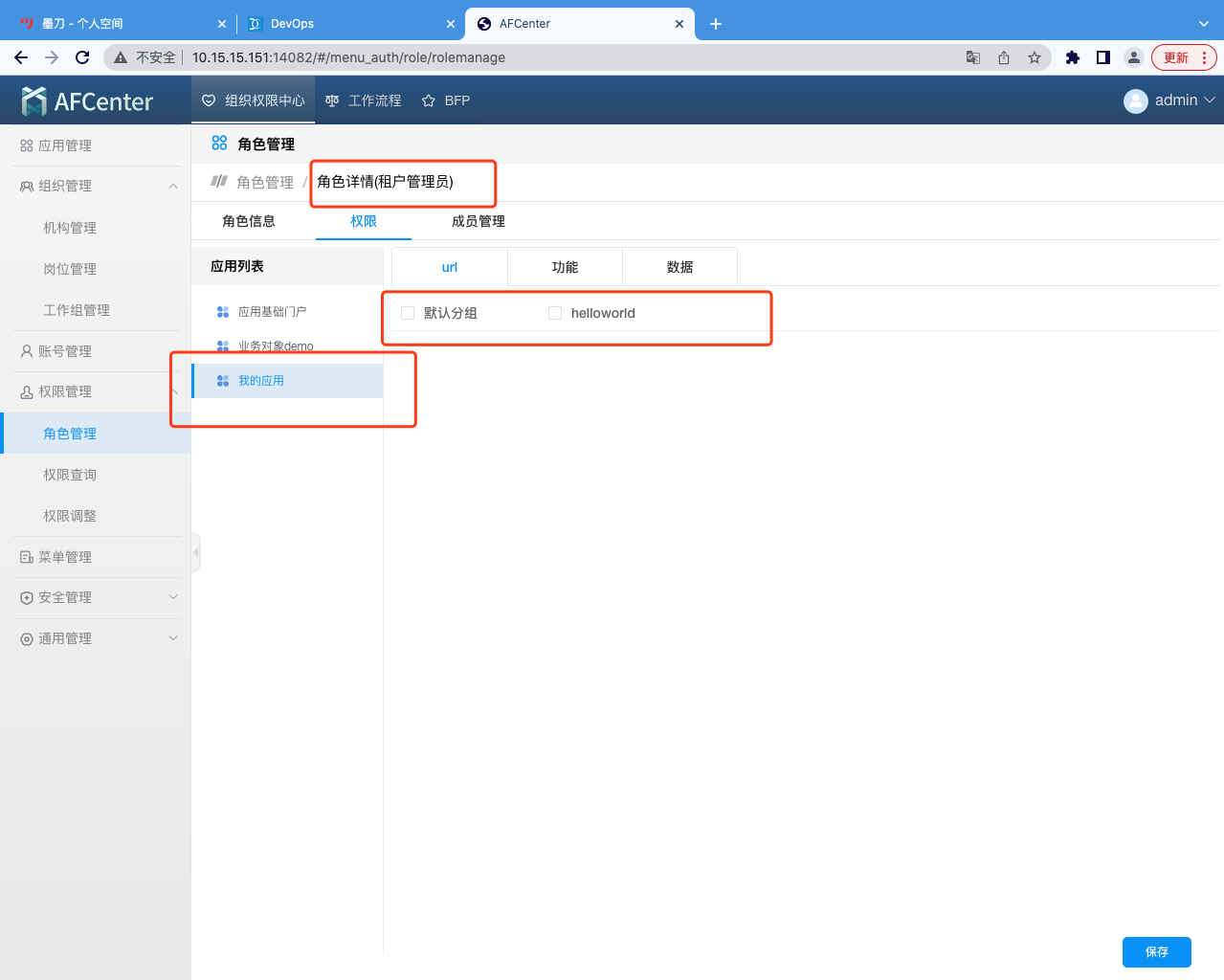This screenshot has height=980, width=1224.
Task: Switch to the 功能 permission tab
Action: pos(565,267)
